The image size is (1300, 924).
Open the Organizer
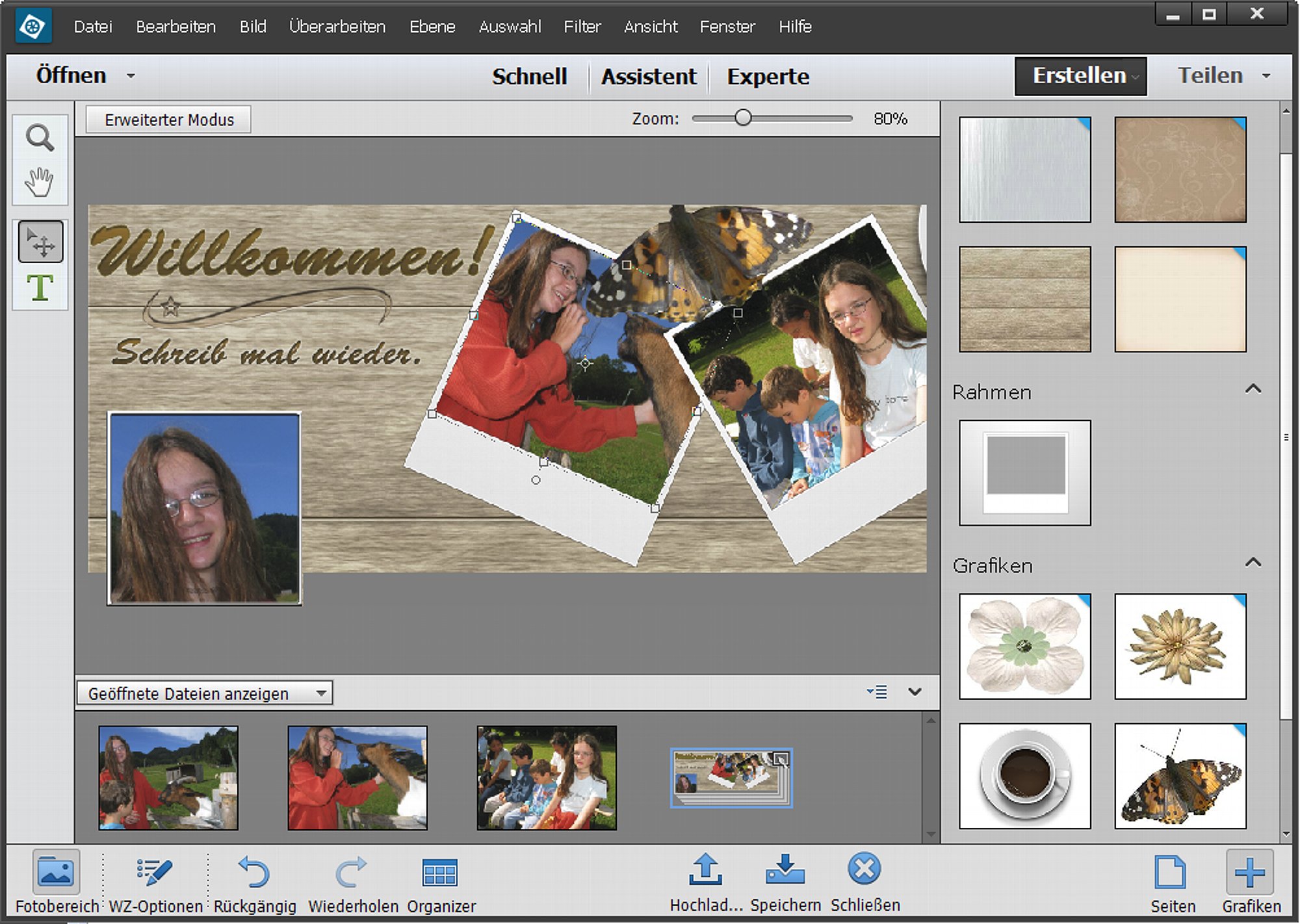click(440, 872)
